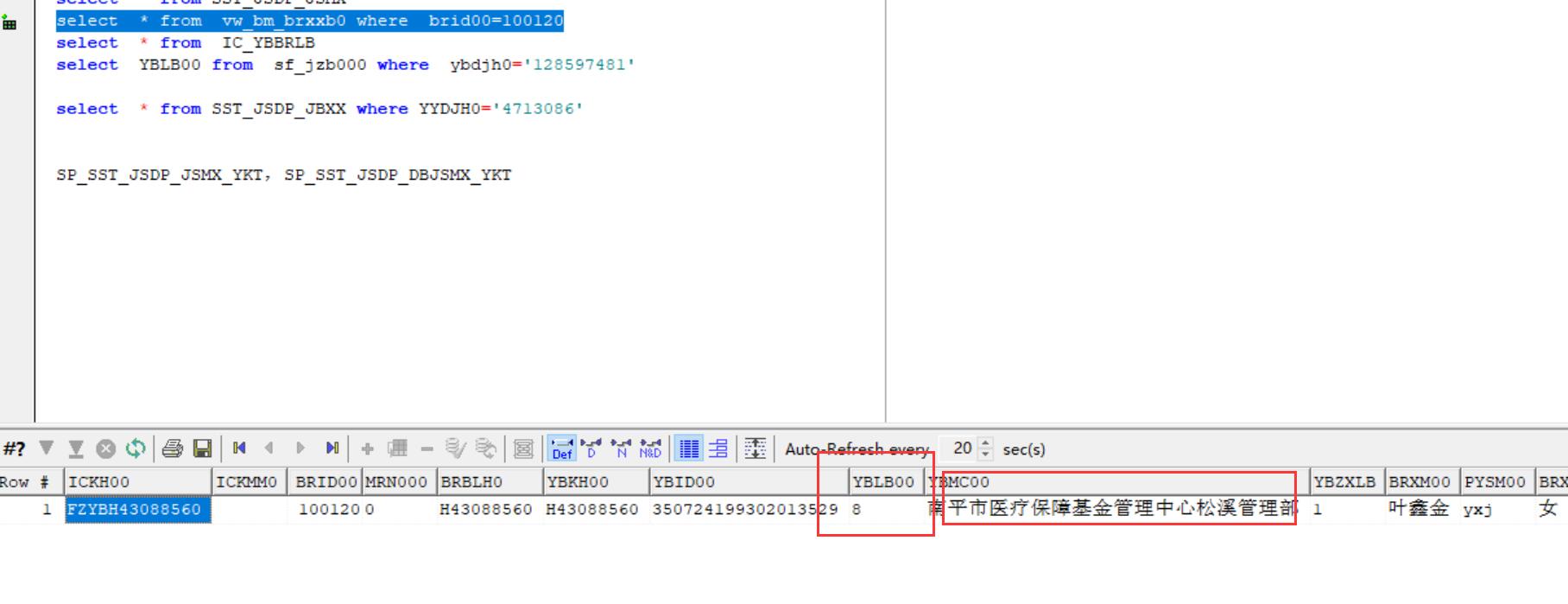Select cell FZYBH43088560 in ICKH00 column

pos(138,510)
